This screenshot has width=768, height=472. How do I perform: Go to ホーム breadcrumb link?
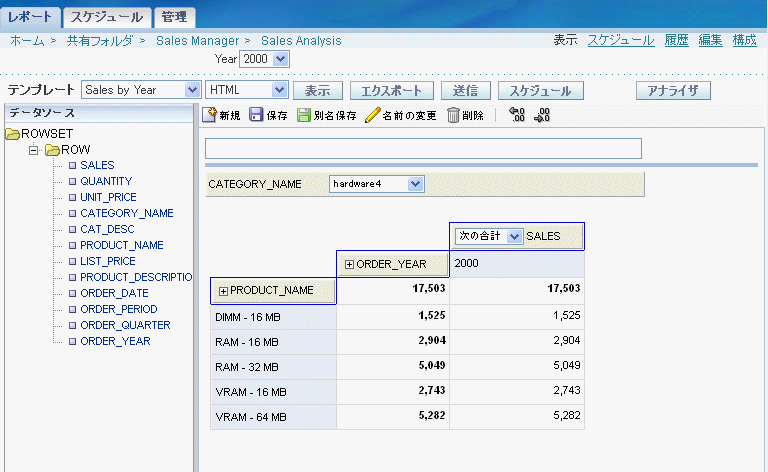click(x=27, y=41)
